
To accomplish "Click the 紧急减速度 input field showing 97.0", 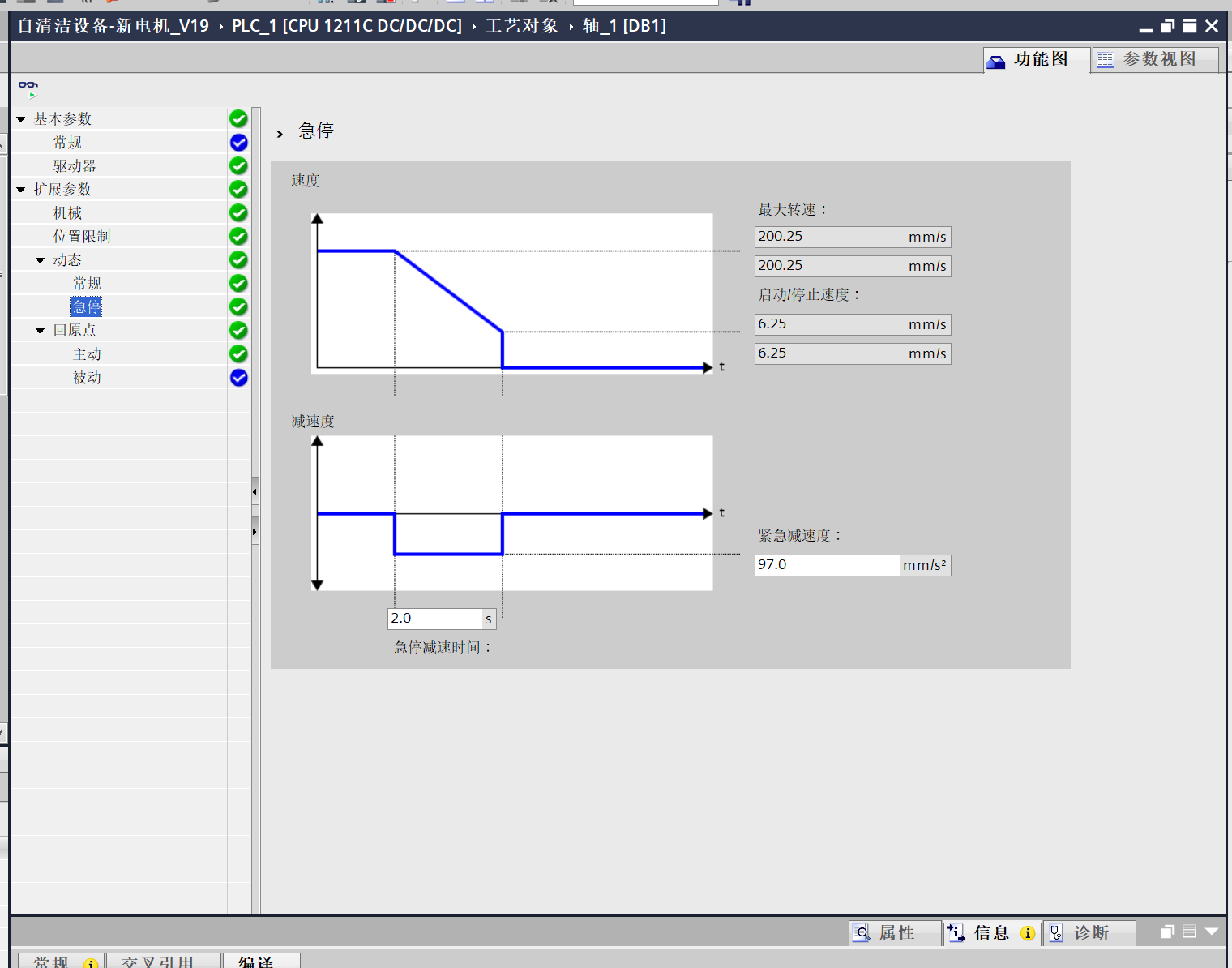I will point(826,565).
